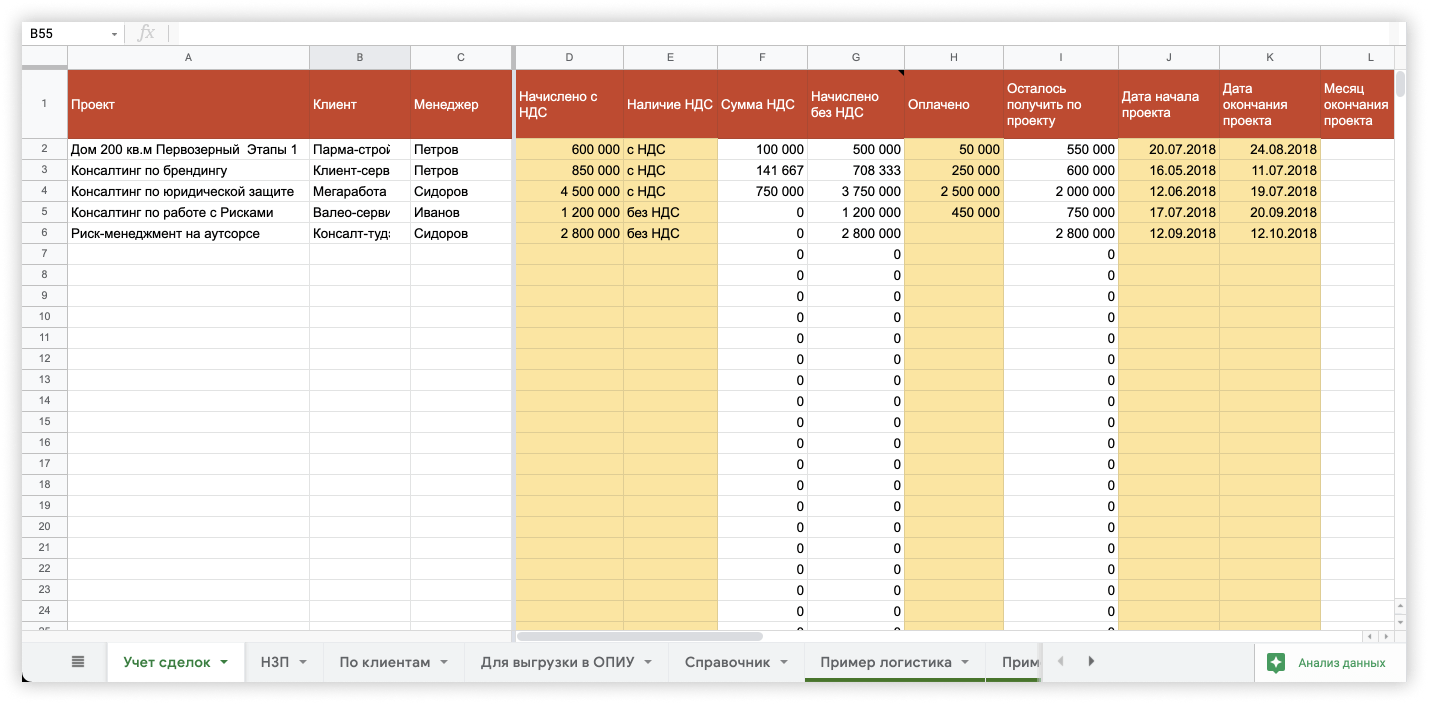Select column D header
This screenshot has width=1429, height=704.
[x=569, y=57]
